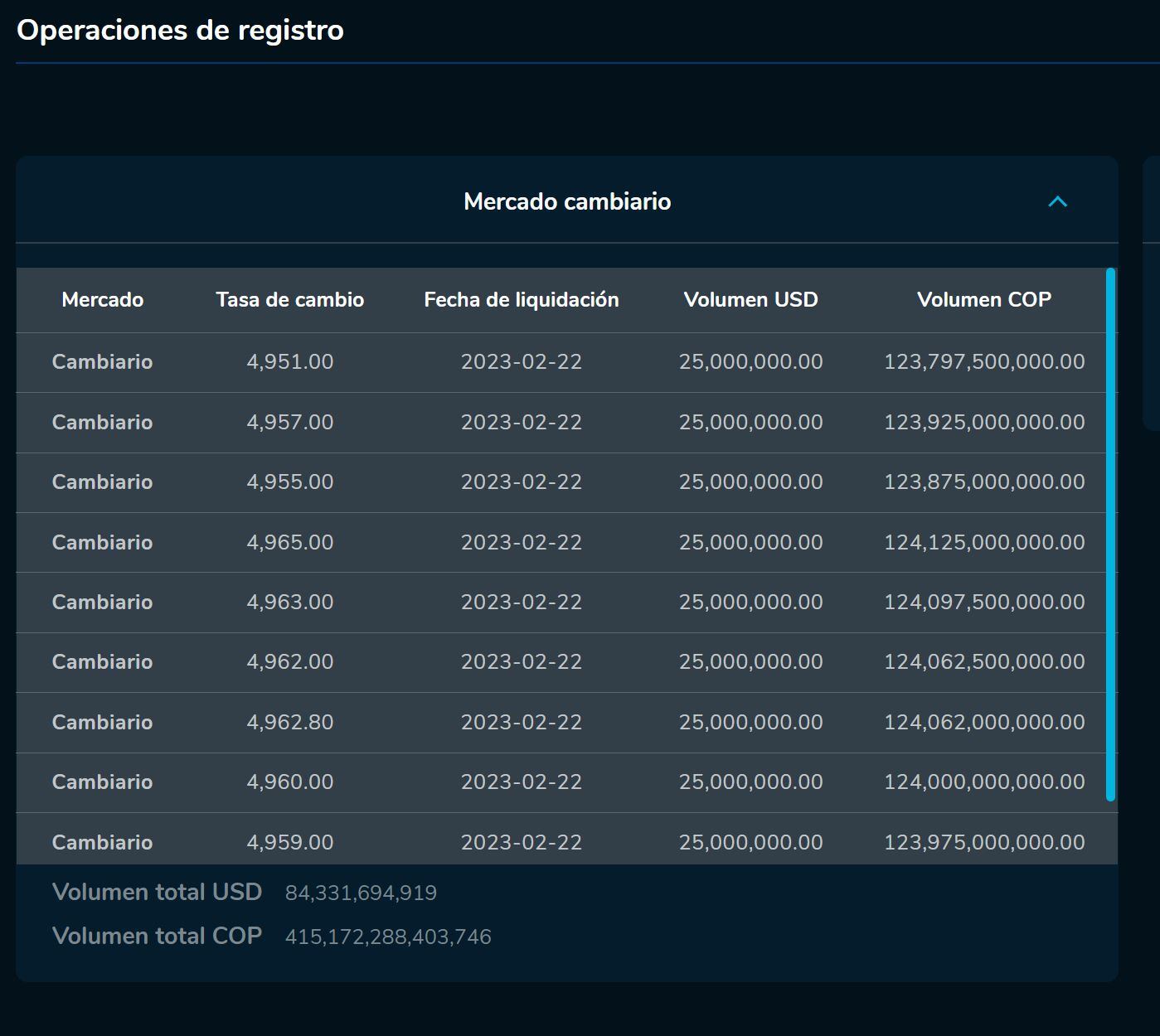Click the Operaciones de registro heading
Viewport: 1160px width, 1036px height.
179,30
